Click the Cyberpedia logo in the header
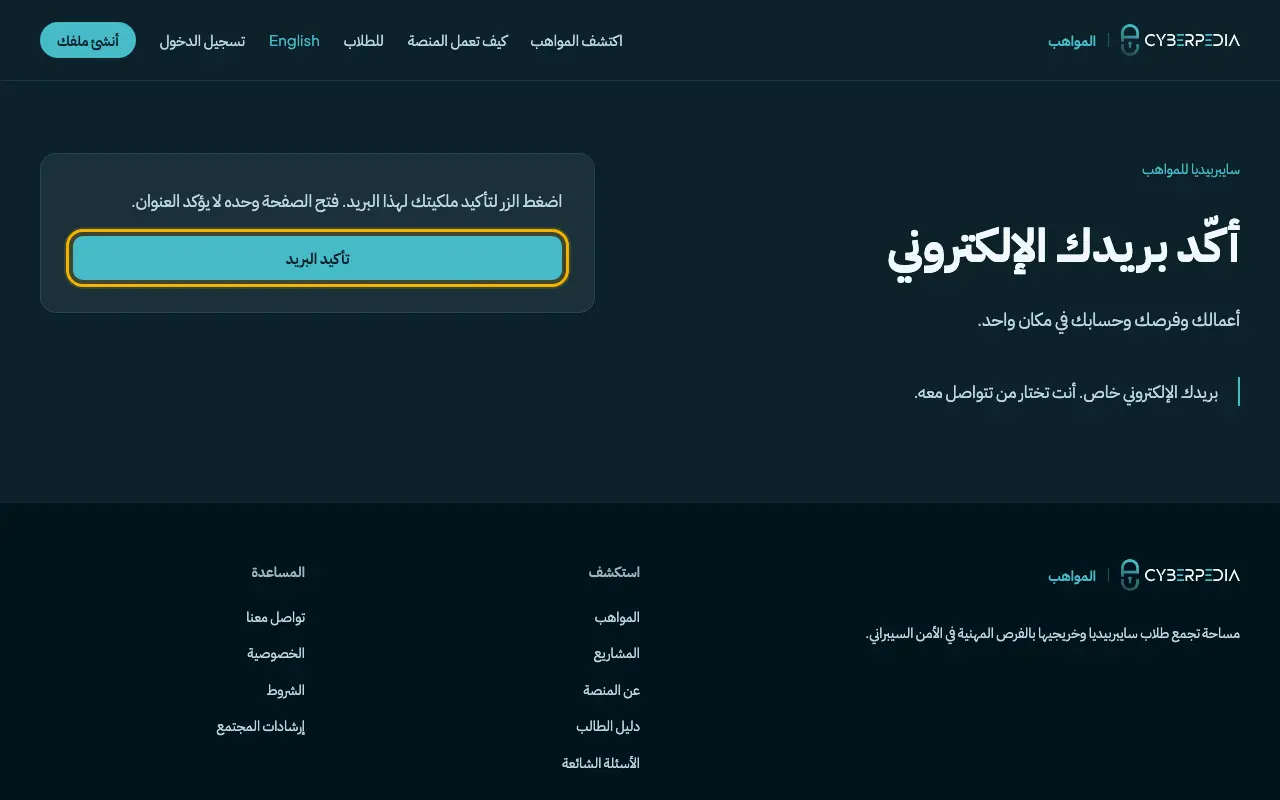 pos(1180,40)
